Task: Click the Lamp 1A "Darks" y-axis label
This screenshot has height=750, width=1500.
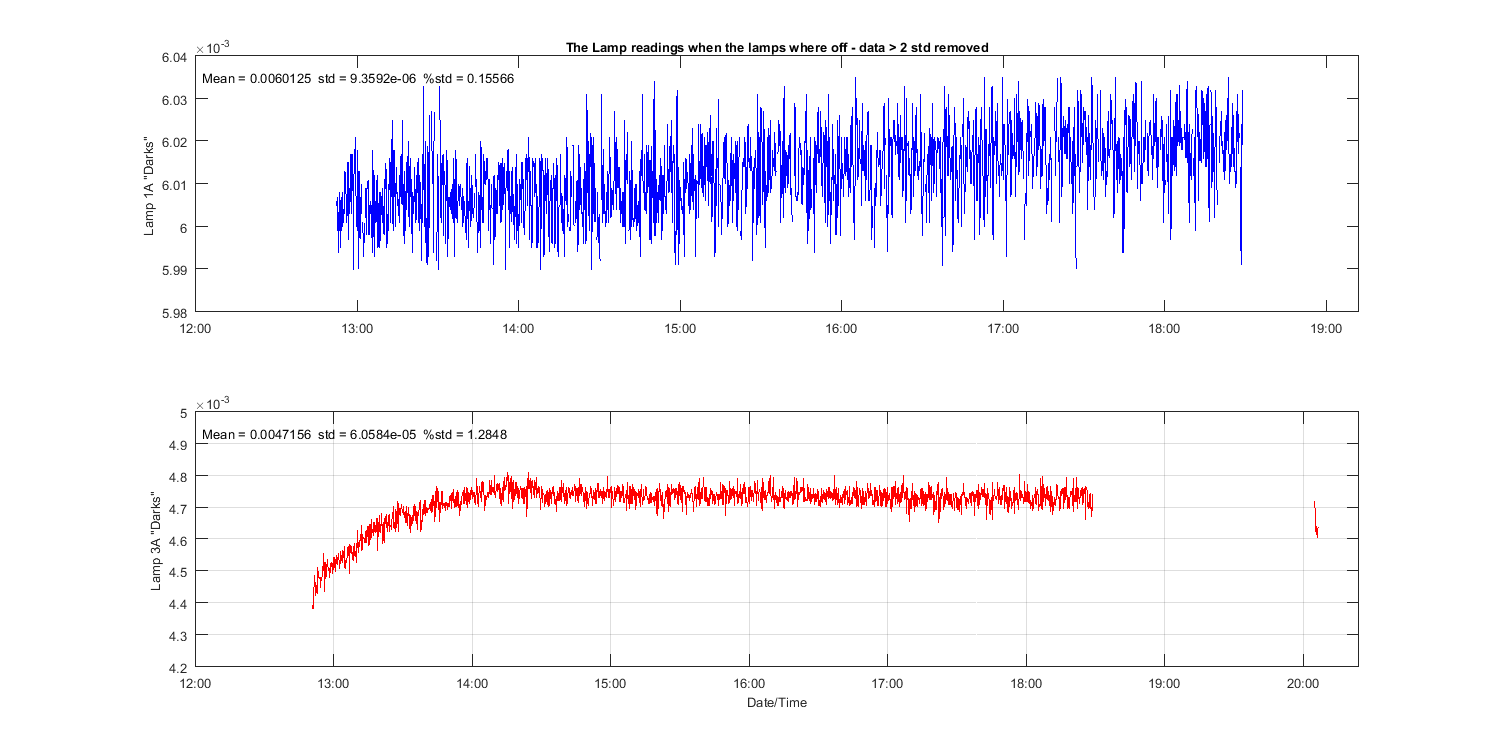Action: pyautogui.click(x=150, y=185)
